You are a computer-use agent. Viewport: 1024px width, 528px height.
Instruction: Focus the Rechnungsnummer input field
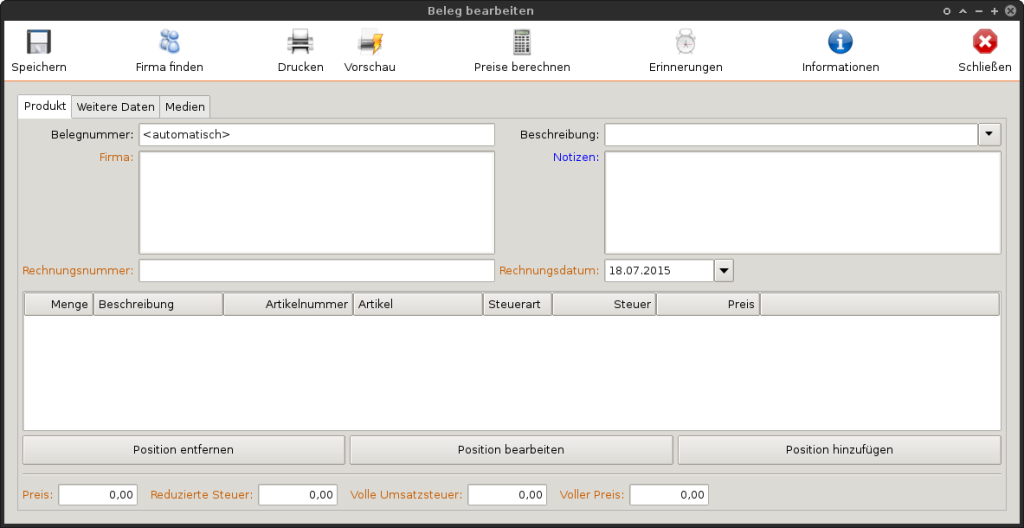click(316, 270)
